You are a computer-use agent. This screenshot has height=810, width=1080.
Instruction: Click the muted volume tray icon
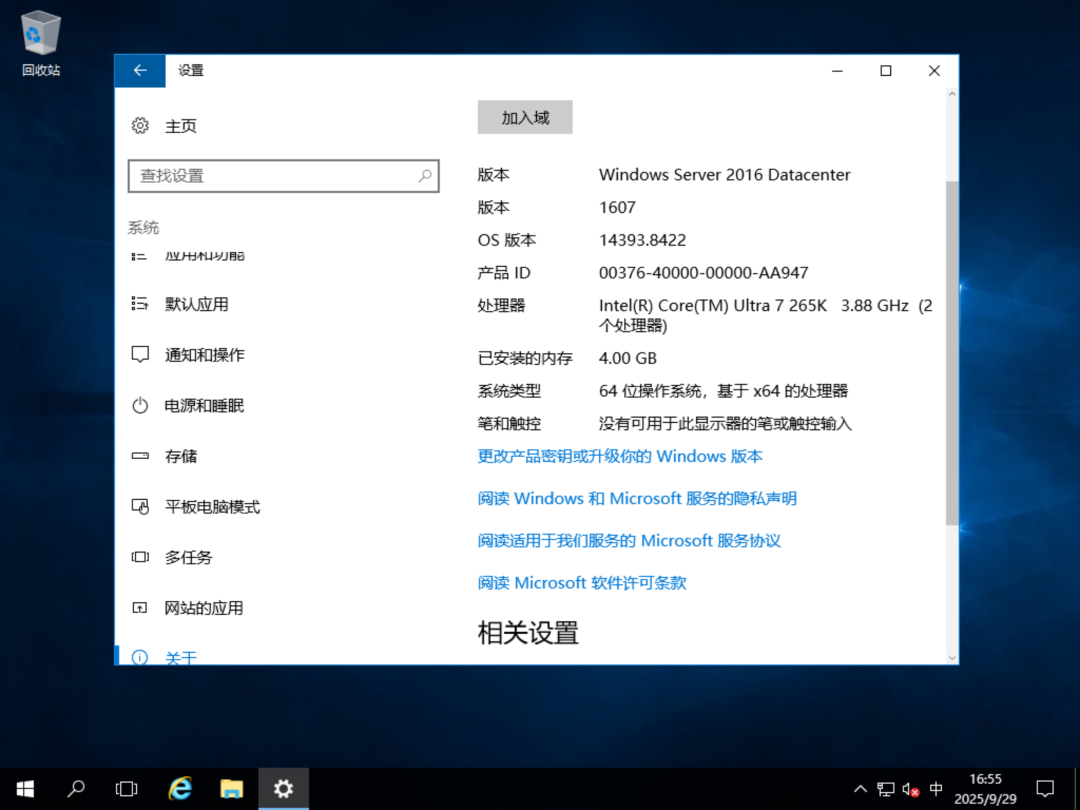point(911,789)
